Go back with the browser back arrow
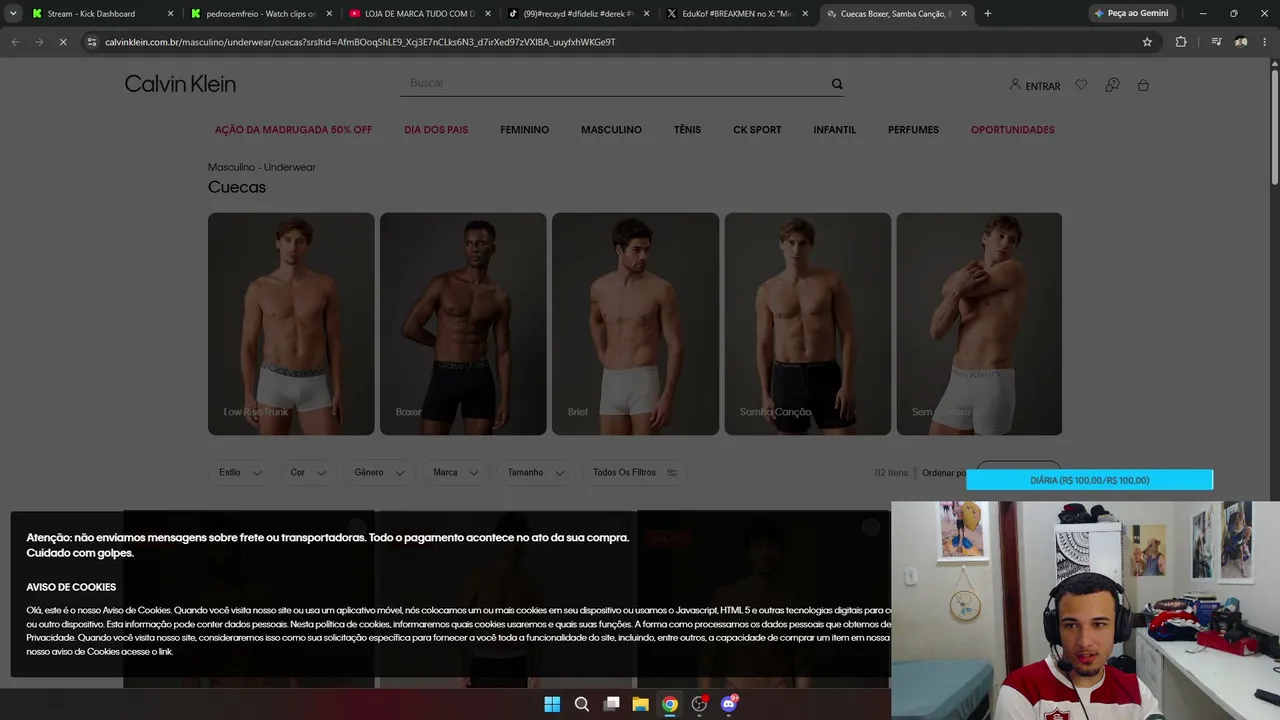The image size is (1280, 720). pyautogui.click(x=15, y=42)
